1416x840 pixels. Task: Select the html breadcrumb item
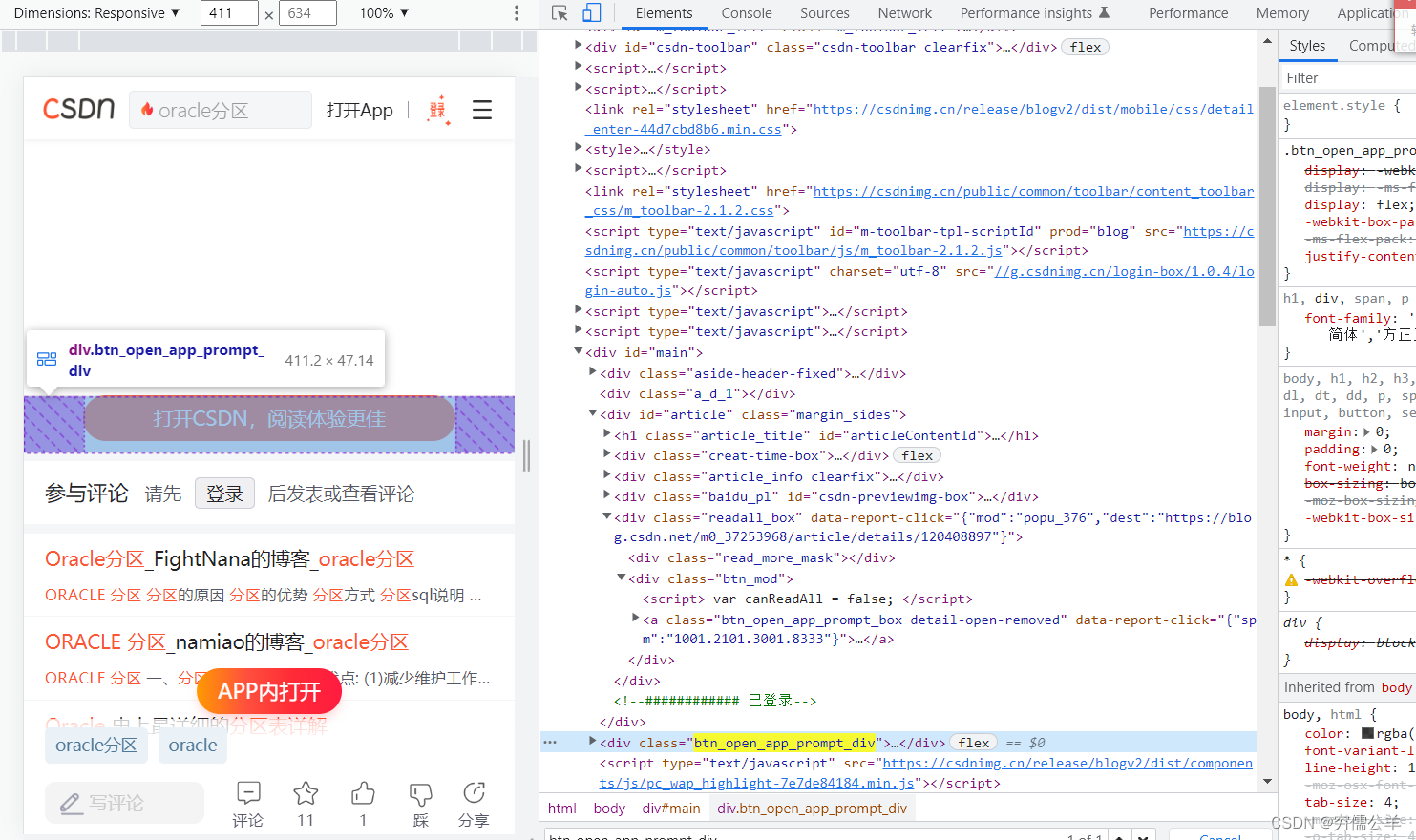(x=562, y=808)
